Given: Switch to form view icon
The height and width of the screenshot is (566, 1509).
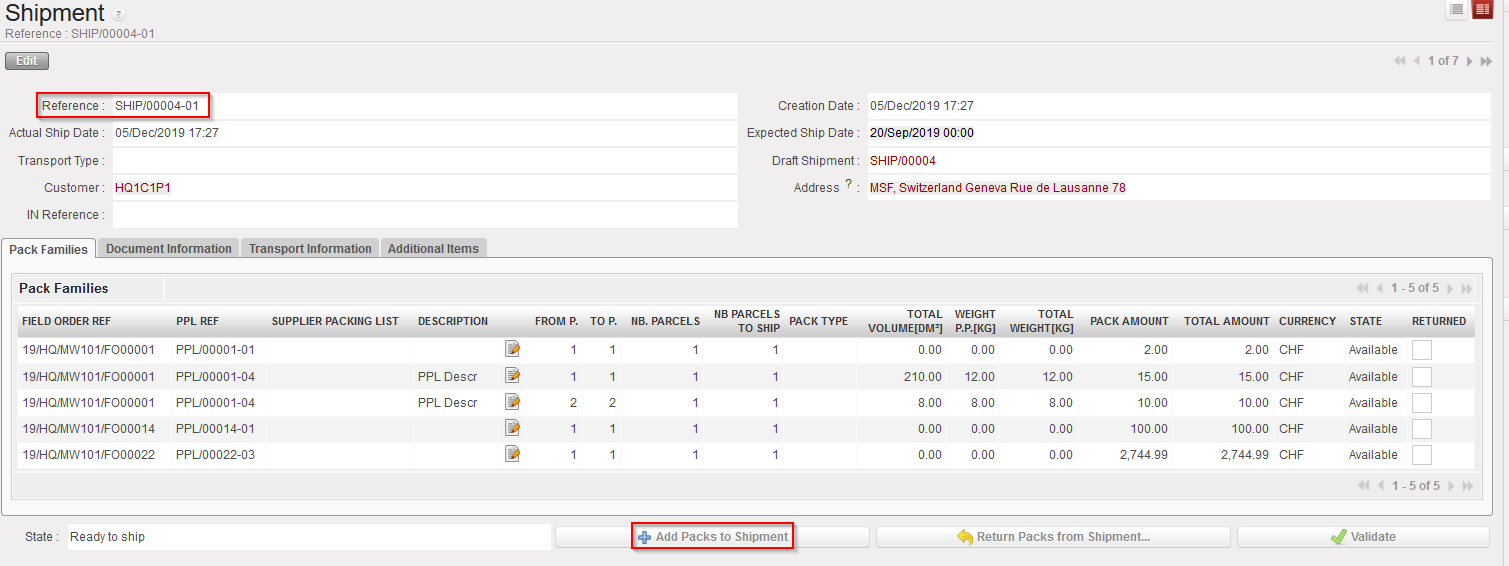Looking at the screenshot, I should pos(1482,9).
